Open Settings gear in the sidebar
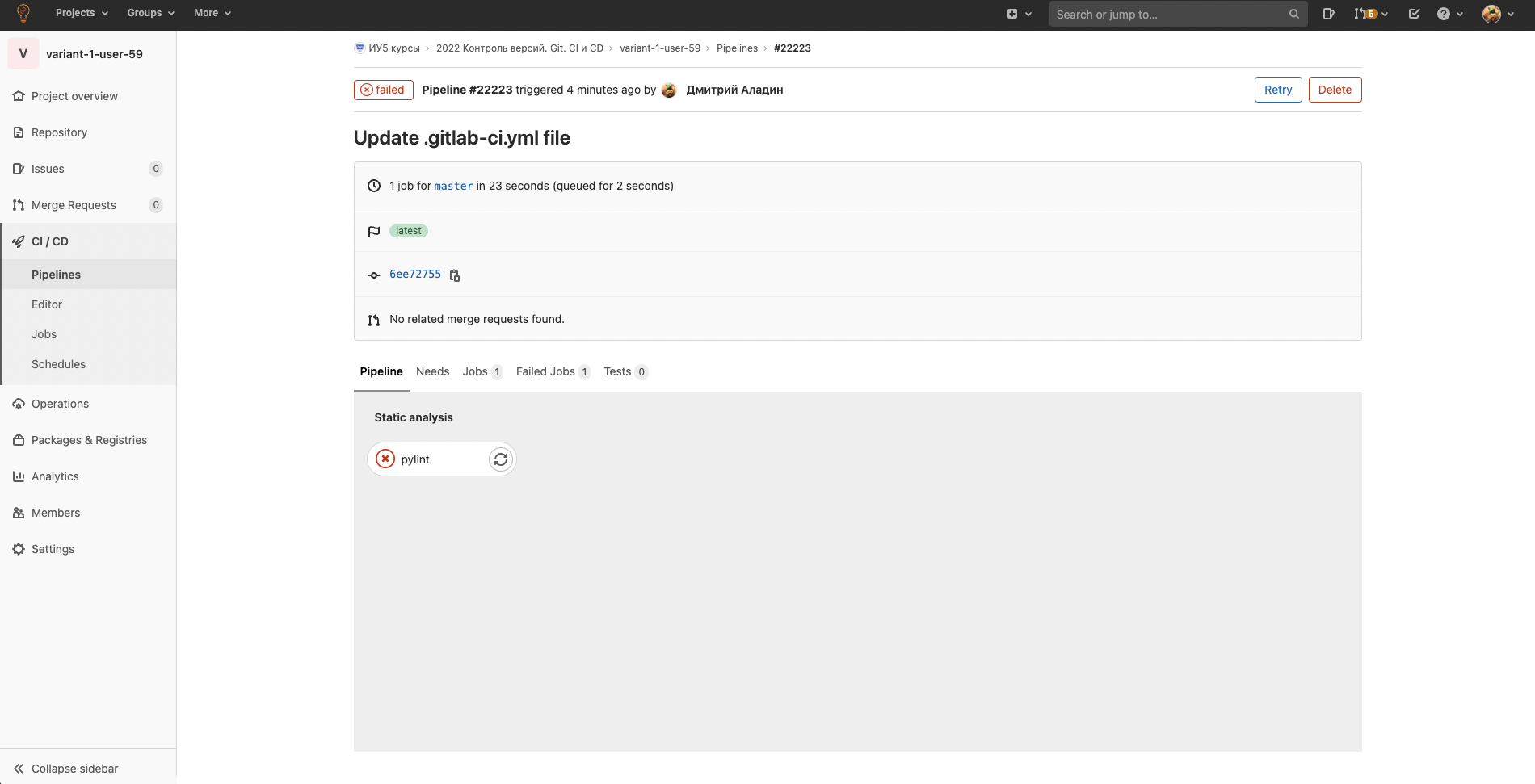 coord(19,549)
